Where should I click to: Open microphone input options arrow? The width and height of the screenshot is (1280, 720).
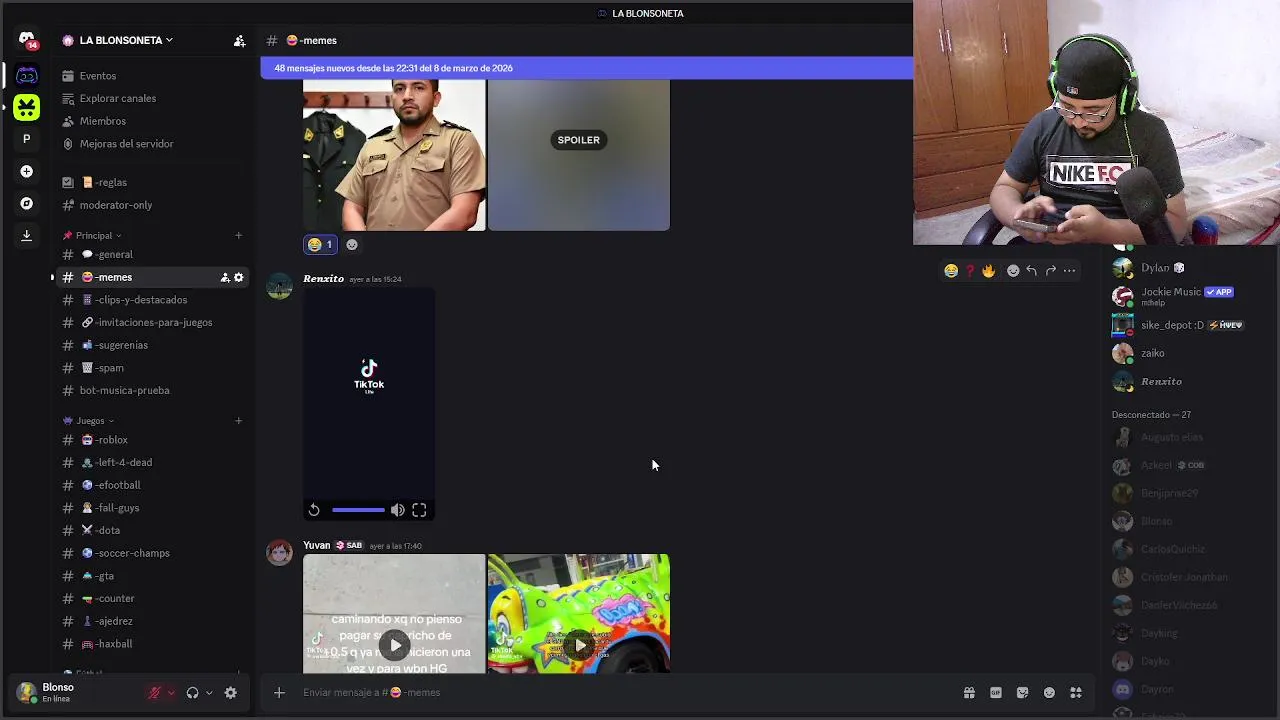[171, 692]
